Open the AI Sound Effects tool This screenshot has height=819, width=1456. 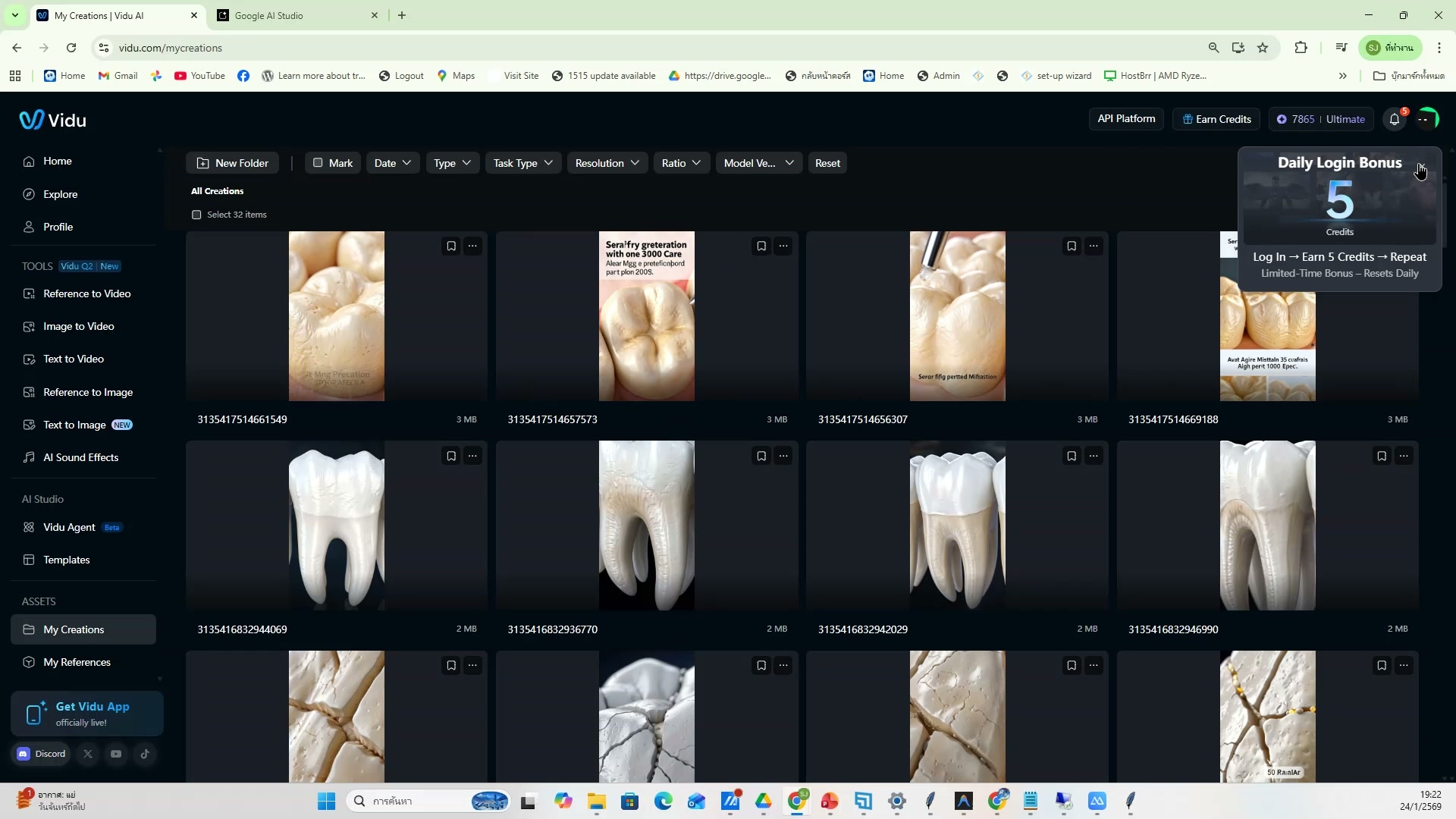point(80,457)
